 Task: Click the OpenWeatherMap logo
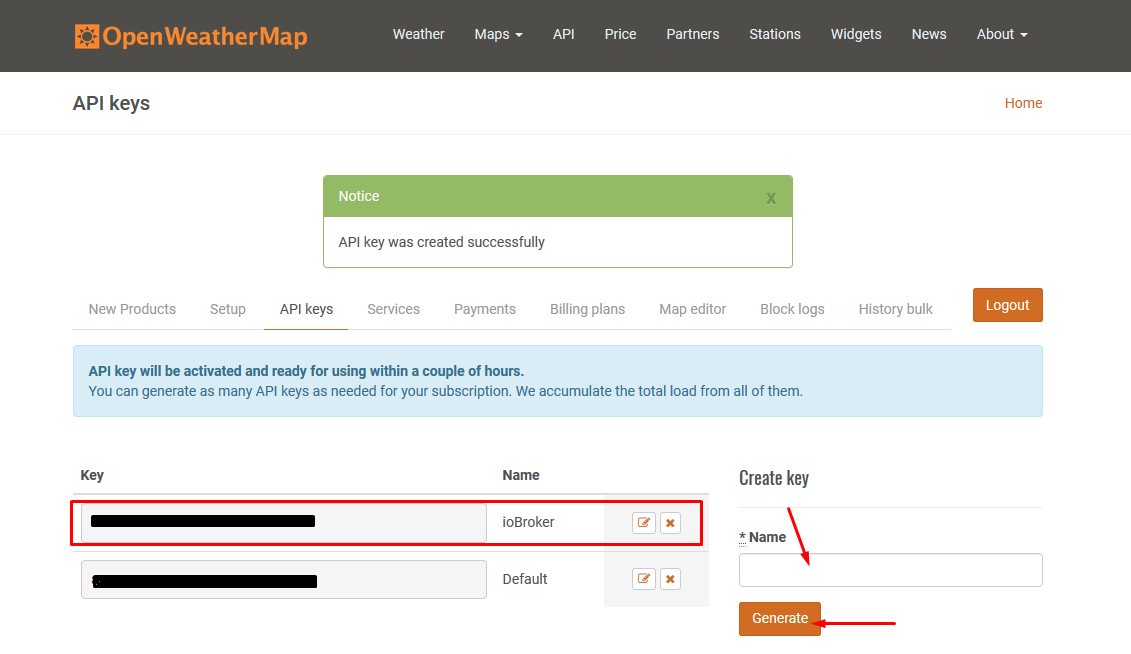(191, 36)
